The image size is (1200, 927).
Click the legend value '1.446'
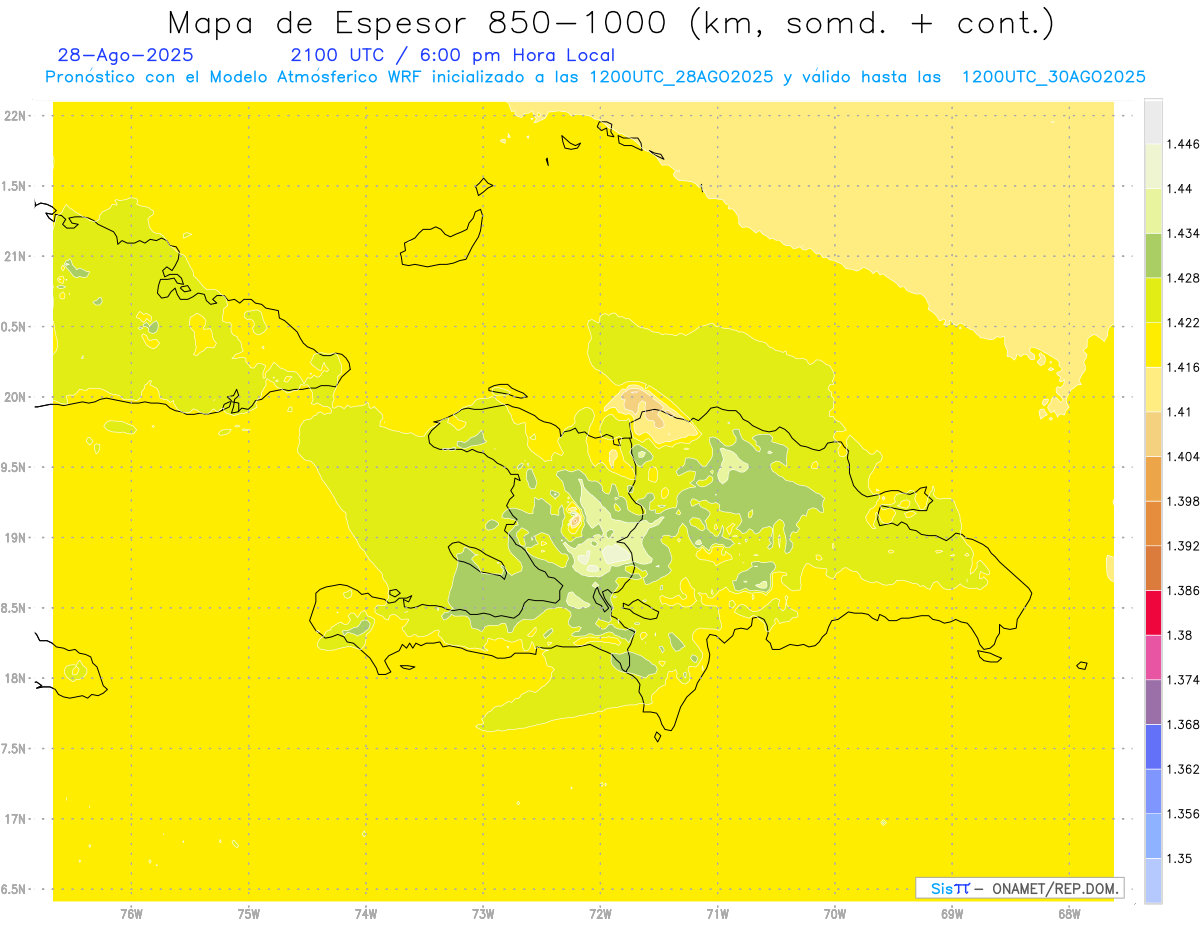pyautogui.click(x=1181, y=144)
